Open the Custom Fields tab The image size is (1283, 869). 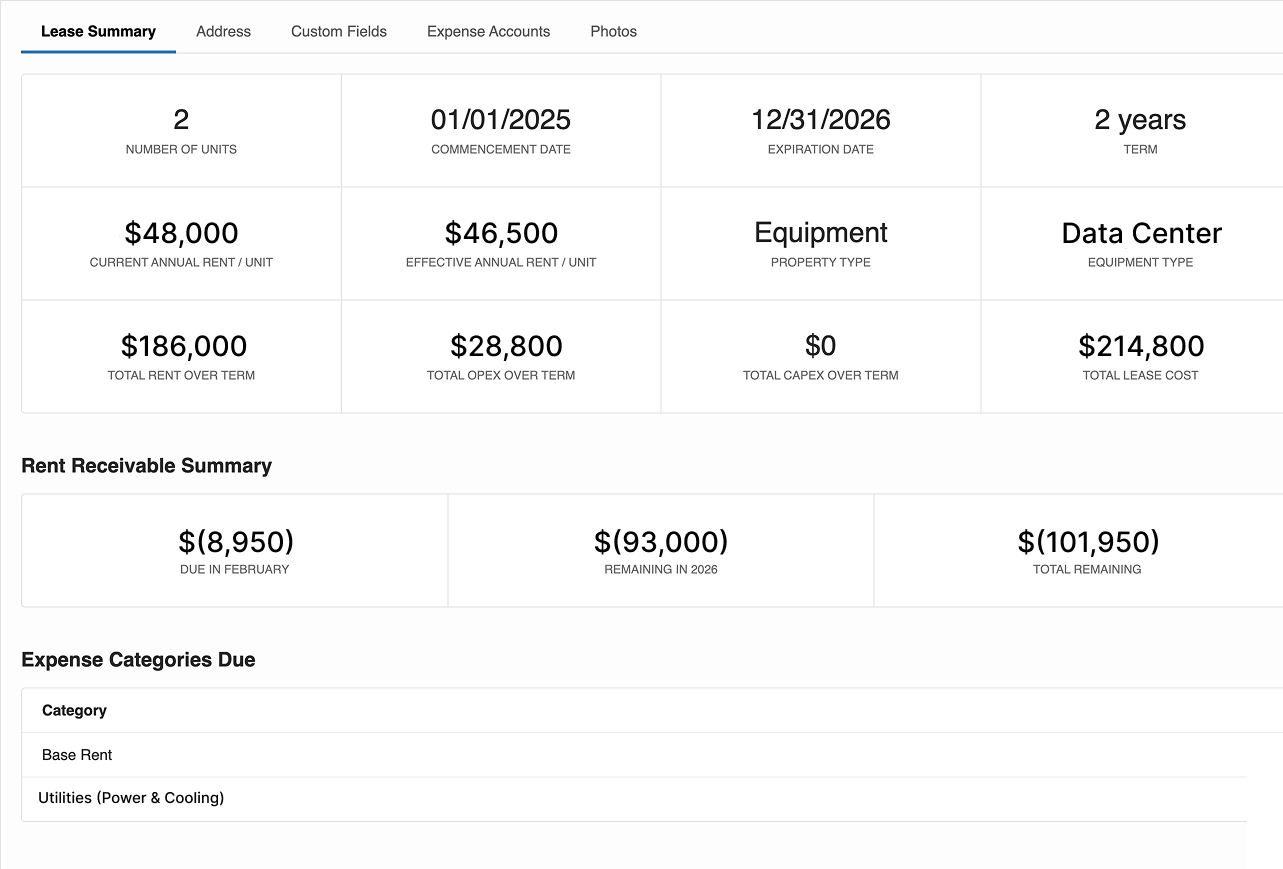(x=339, y=31)
